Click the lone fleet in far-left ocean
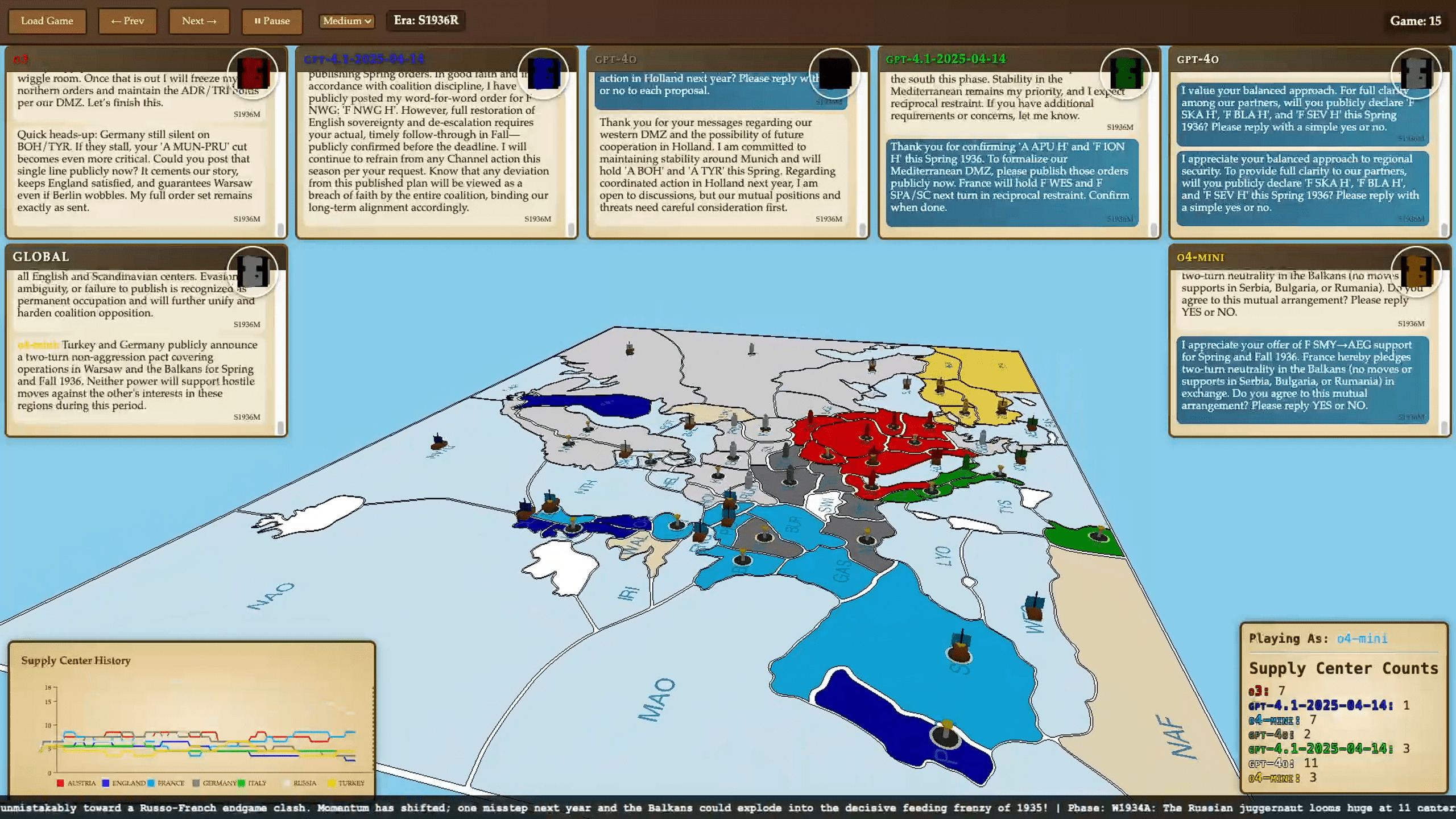Viewport: 1456px width, 819px height. (x=438, y=441)
